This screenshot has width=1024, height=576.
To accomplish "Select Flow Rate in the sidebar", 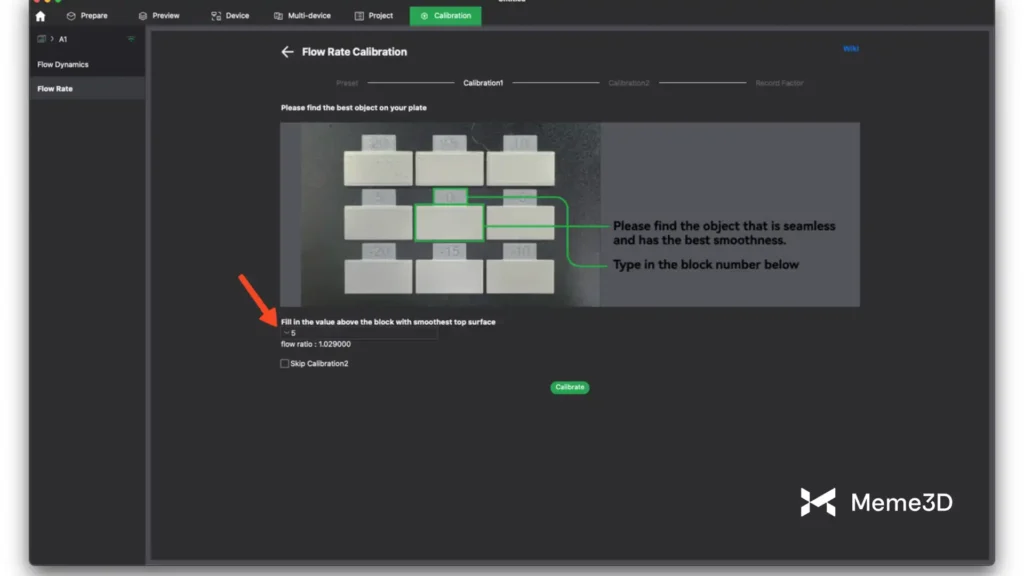I will pos(55,89).
